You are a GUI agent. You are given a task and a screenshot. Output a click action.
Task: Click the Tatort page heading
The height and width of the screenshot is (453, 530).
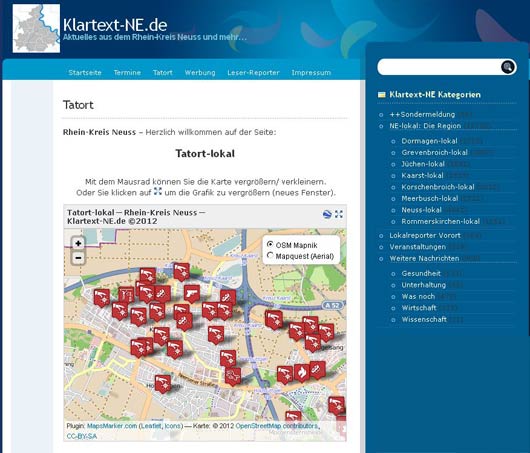click(x=78, y=105)
